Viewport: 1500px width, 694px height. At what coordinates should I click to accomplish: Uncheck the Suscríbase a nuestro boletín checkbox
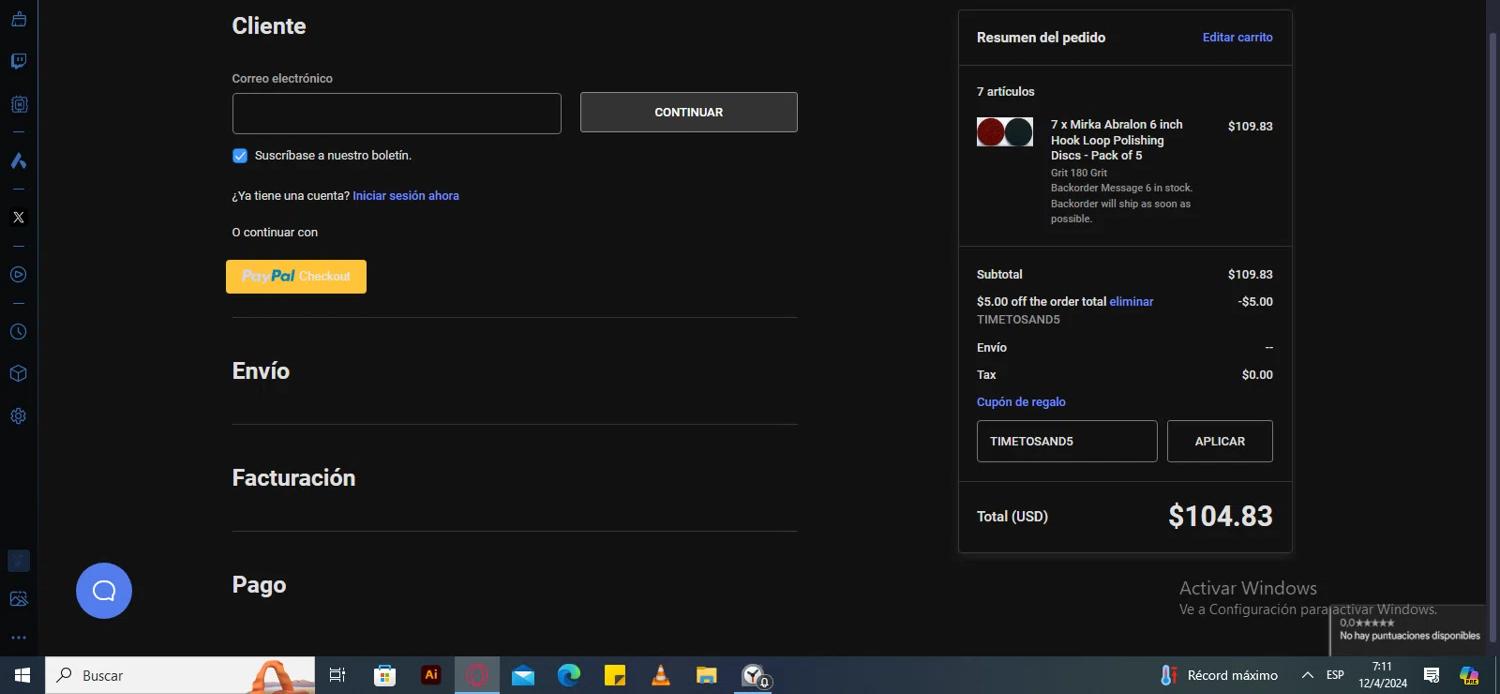[x=240, y=156]
